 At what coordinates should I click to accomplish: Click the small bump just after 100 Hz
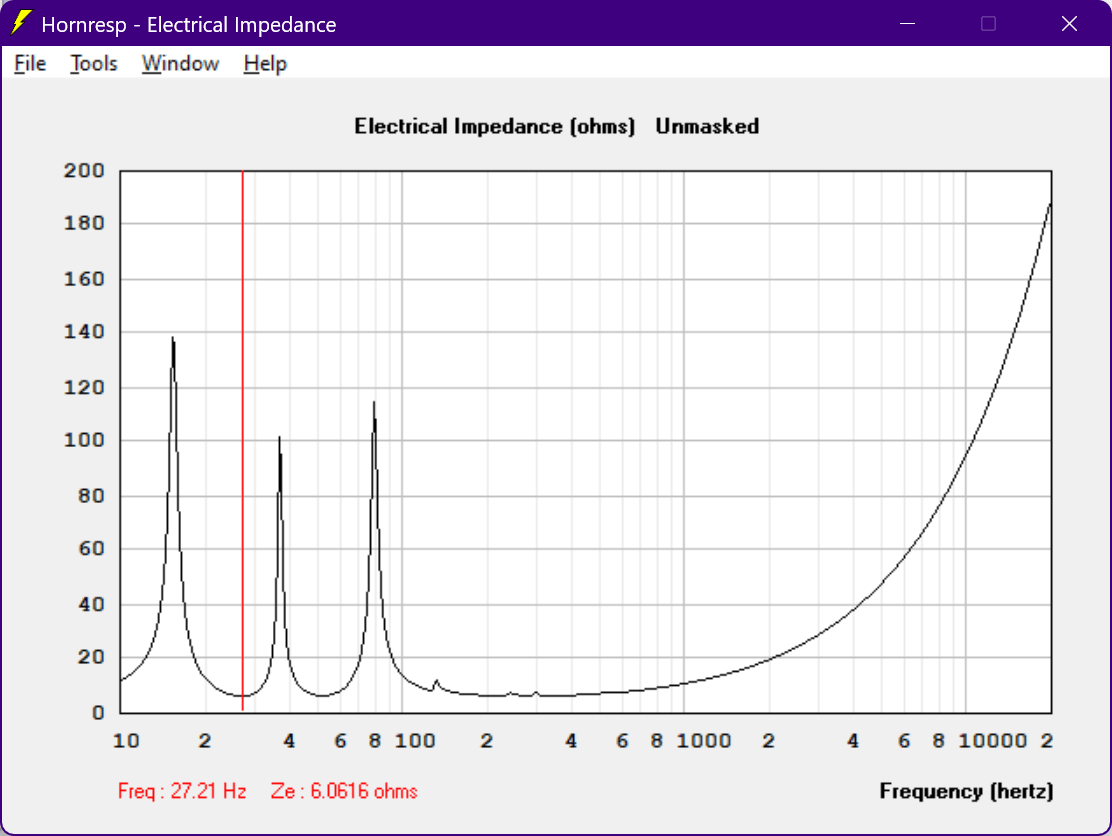[436, 684]
